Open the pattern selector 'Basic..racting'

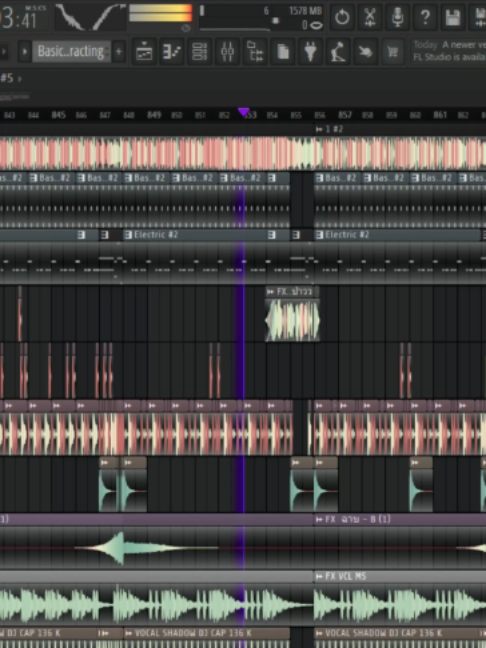click(x=71, y=52)
